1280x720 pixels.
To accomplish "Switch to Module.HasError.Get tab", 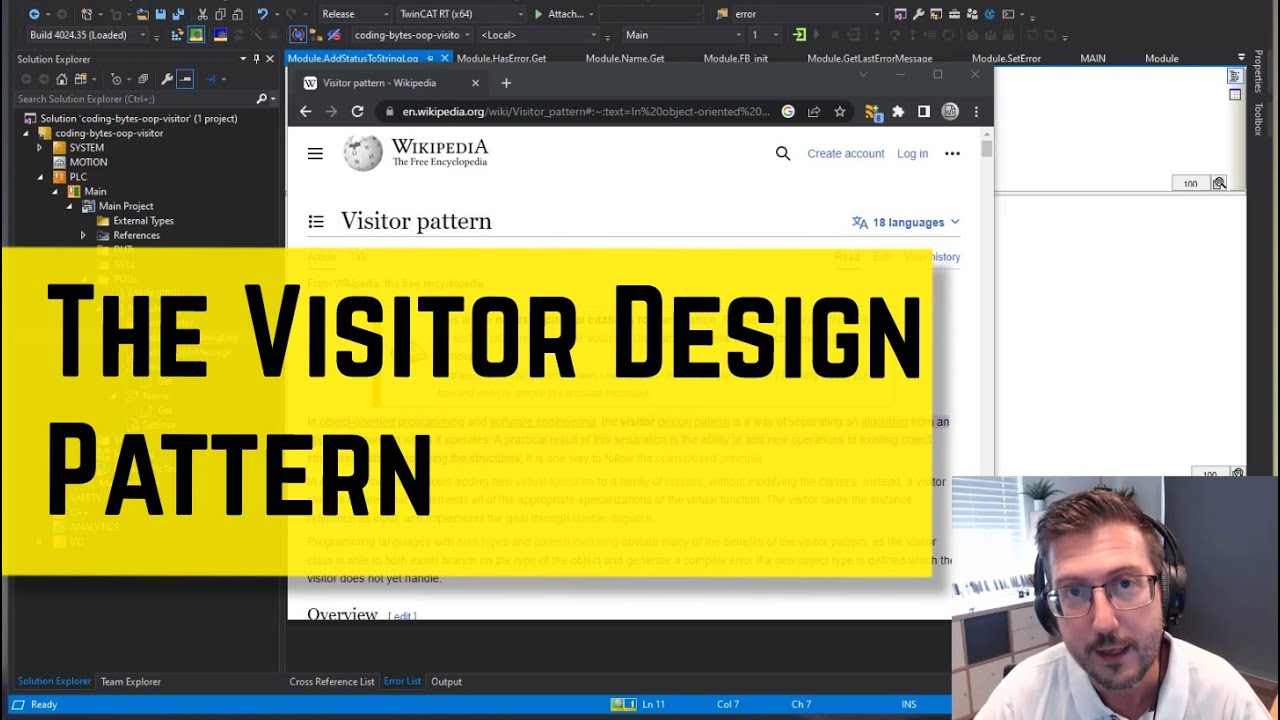I will (x=501, y=58).
